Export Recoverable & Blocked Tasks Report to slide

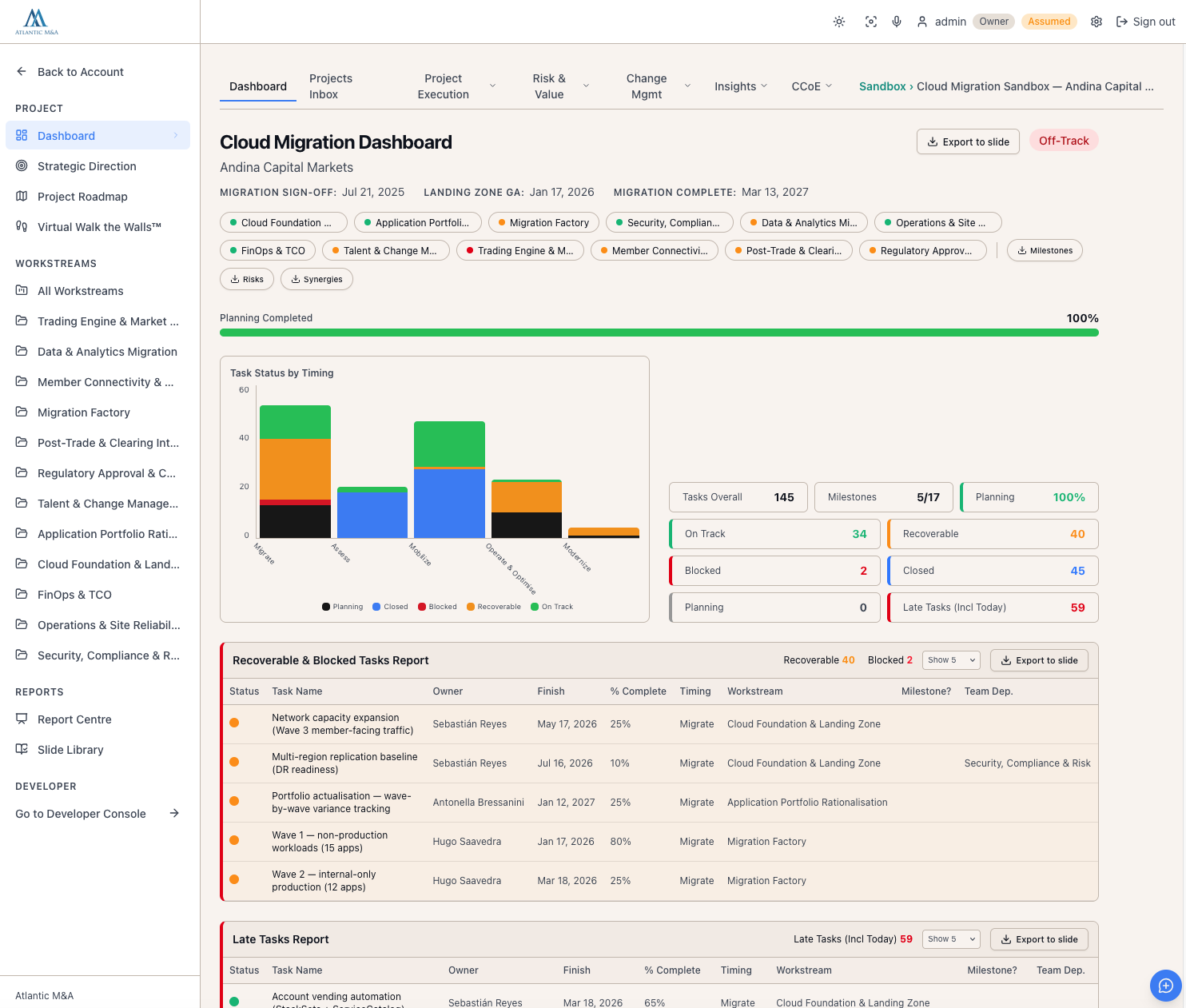1039,660
